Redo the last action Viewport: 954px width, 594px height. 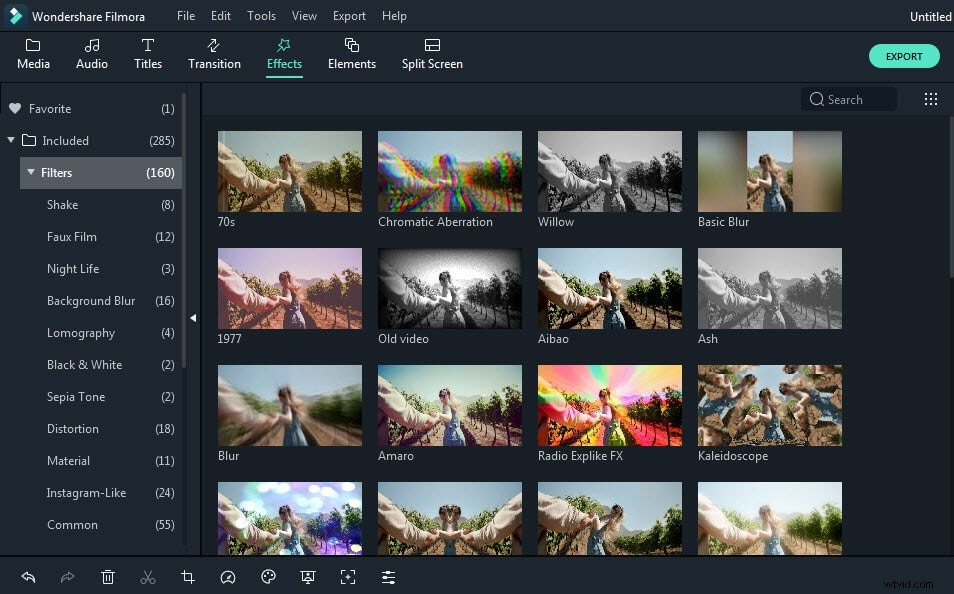pos(68,577)
